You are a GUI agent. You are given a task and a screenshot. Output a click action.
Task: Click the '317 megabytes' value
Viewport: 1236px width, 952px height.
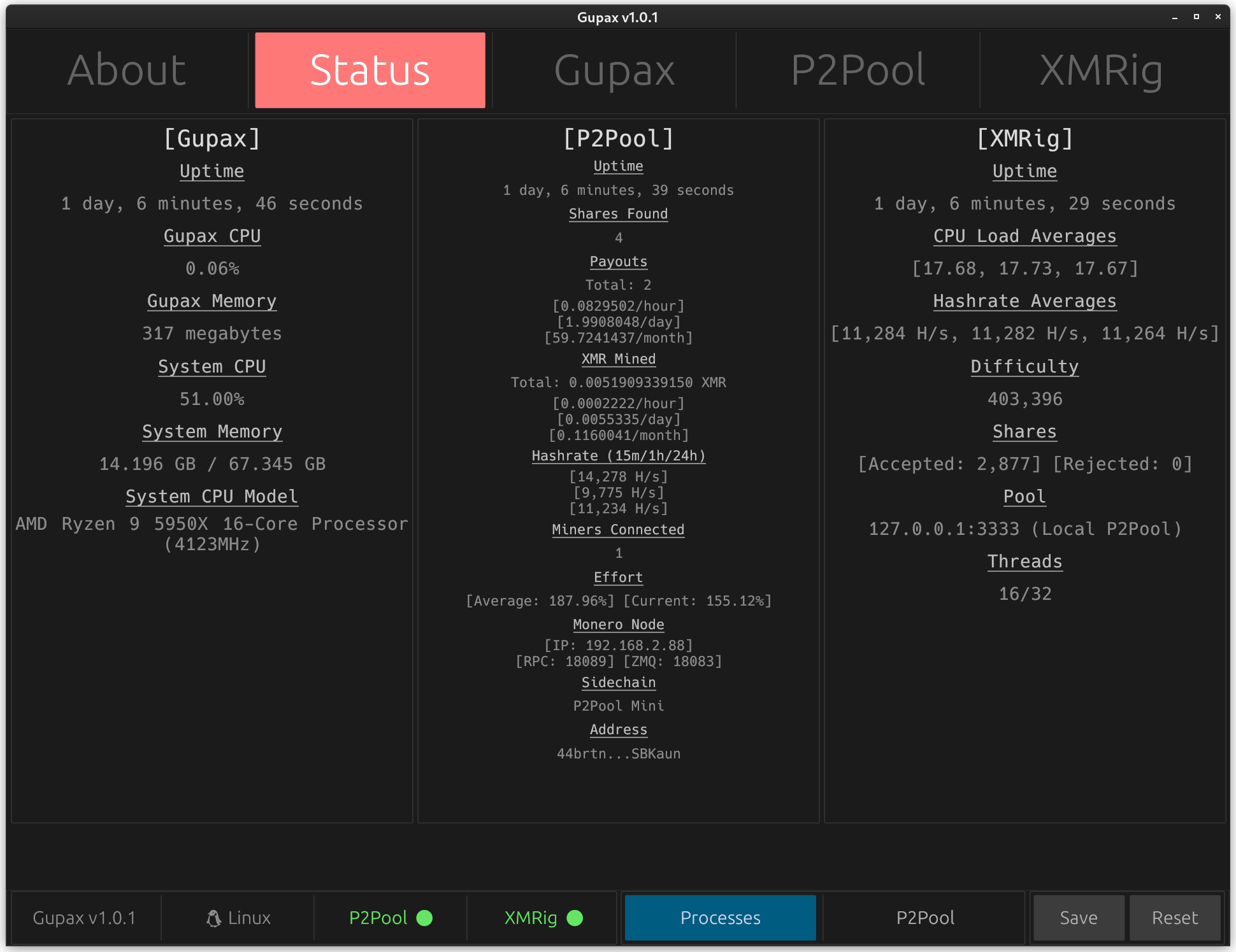(x=212, y=333)
